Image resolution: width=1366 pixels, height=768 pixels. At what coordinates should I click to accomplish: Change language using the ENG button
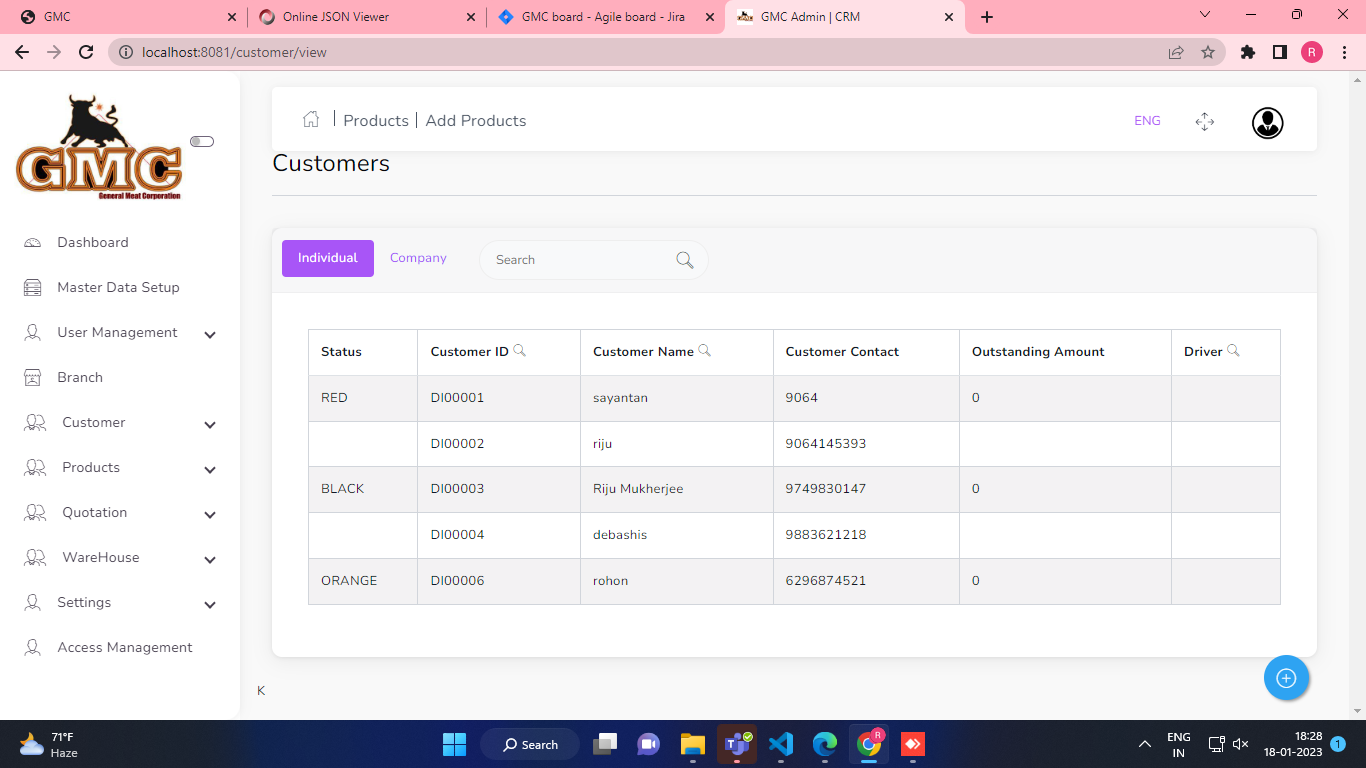1147,121
